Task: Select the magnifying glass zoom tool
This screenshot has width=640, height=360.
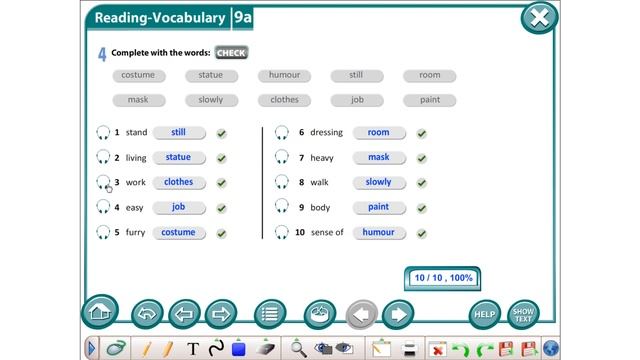Action: 298,349
